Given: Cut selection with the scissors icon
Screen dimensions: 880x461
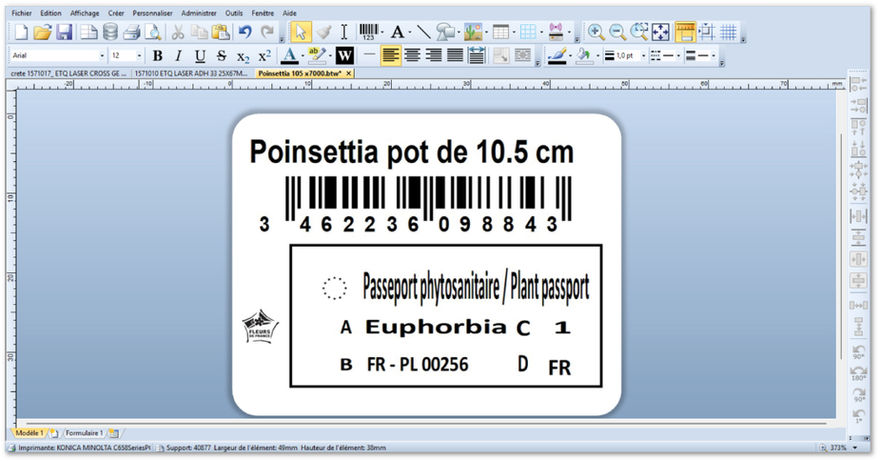Looking at the screenshot, I should tap(178, 32).
